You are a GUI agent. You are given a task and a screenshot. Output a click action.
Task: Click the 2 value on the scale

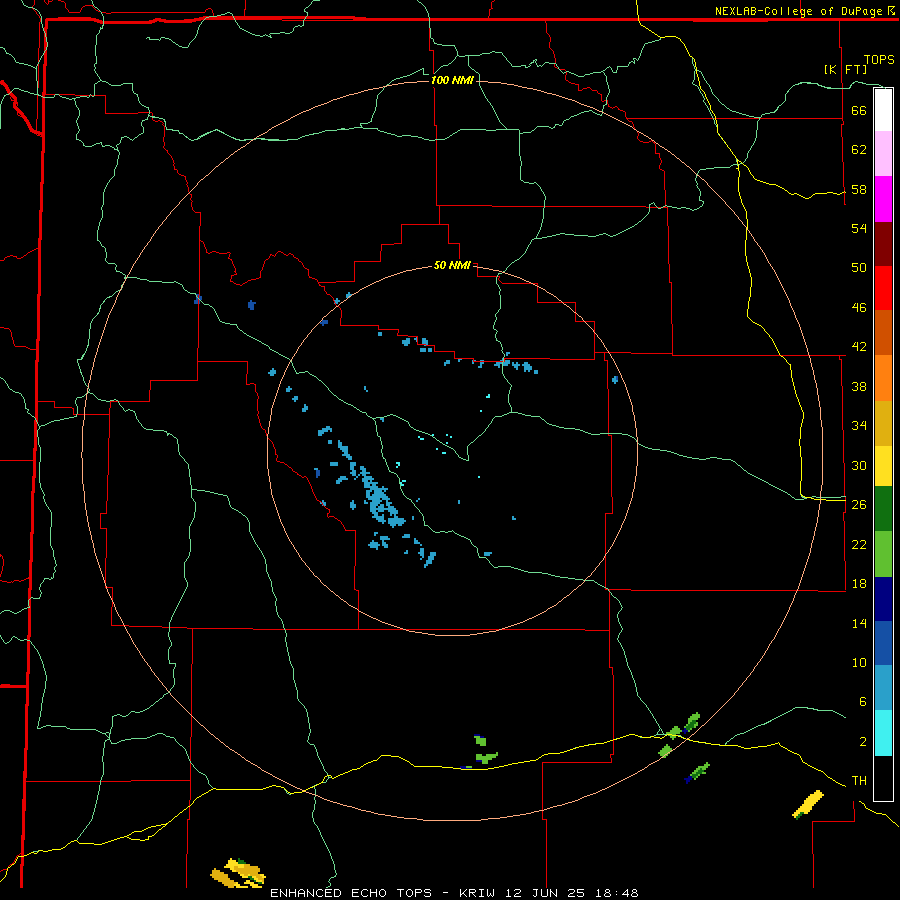tap(863, 742)
